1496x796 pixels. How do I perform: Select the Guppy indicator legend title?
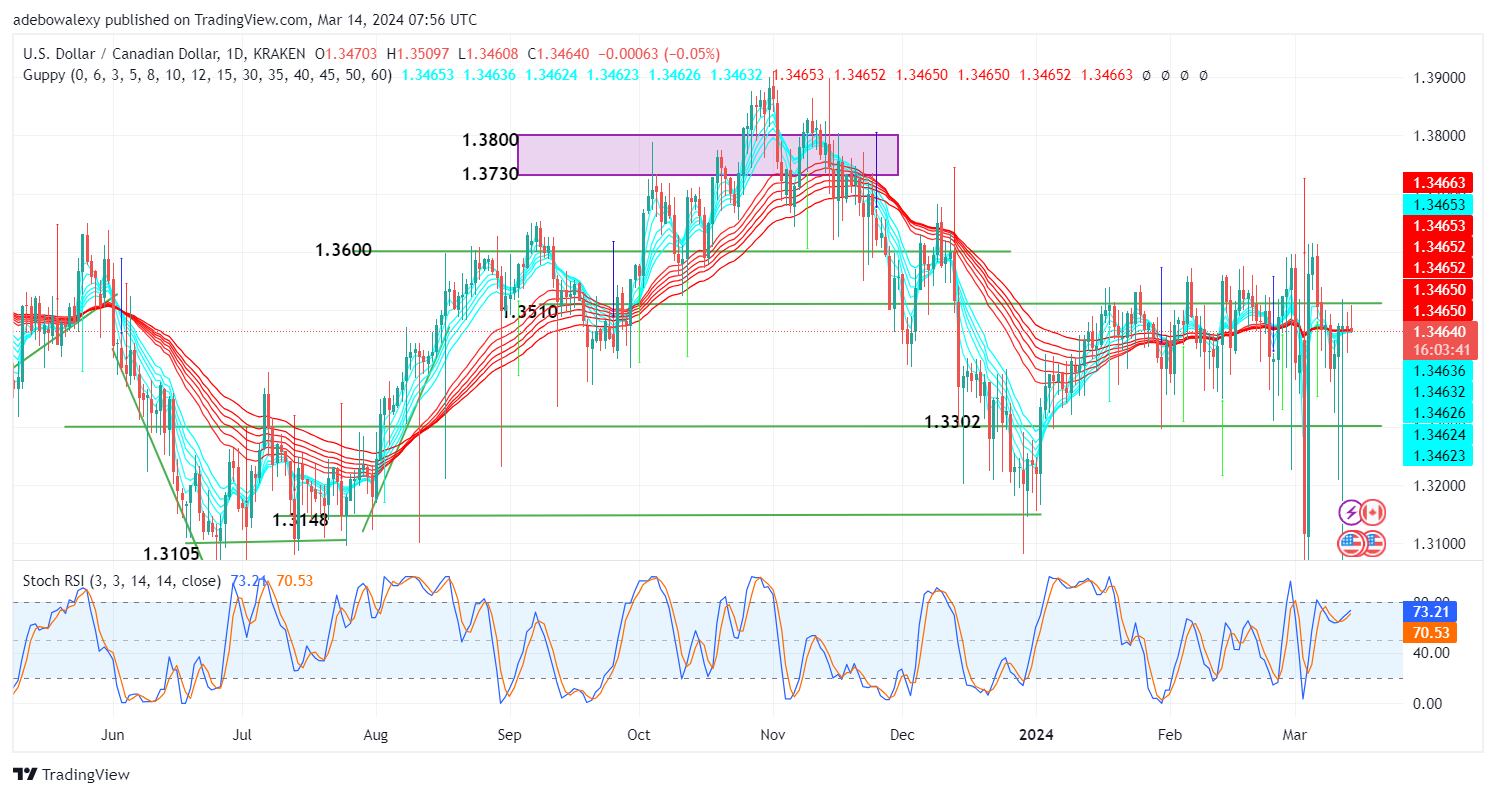[x=207, y=74]
